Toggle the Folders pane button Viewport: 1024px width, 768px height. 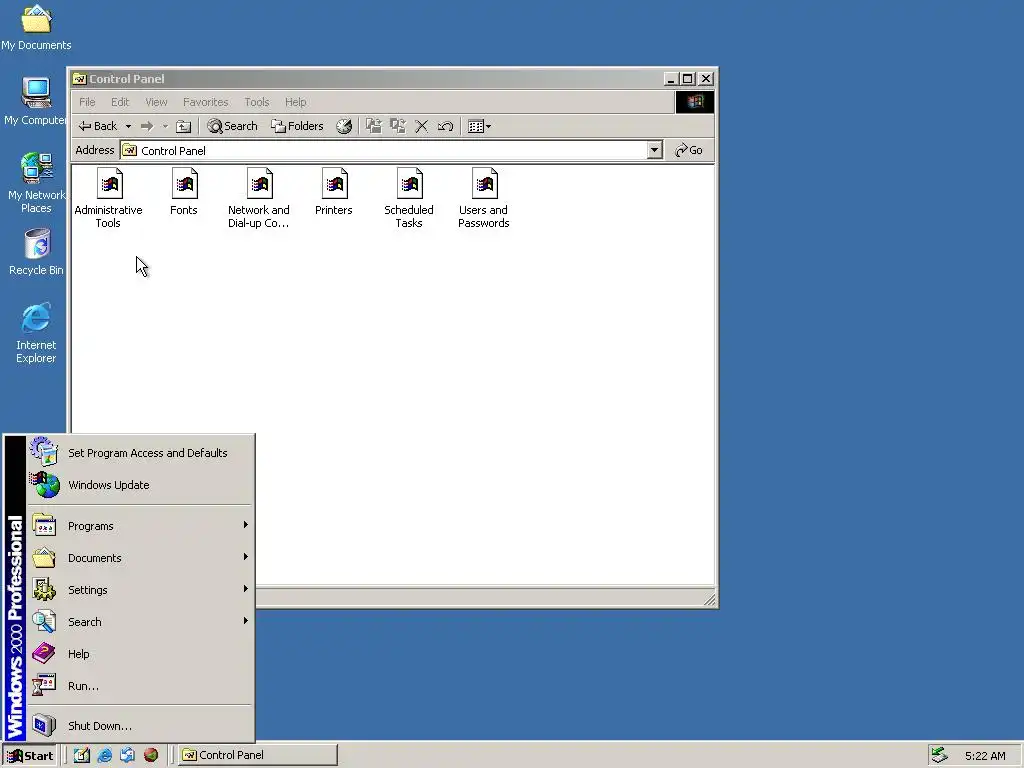pyautogui.click(x=297, y=126)
